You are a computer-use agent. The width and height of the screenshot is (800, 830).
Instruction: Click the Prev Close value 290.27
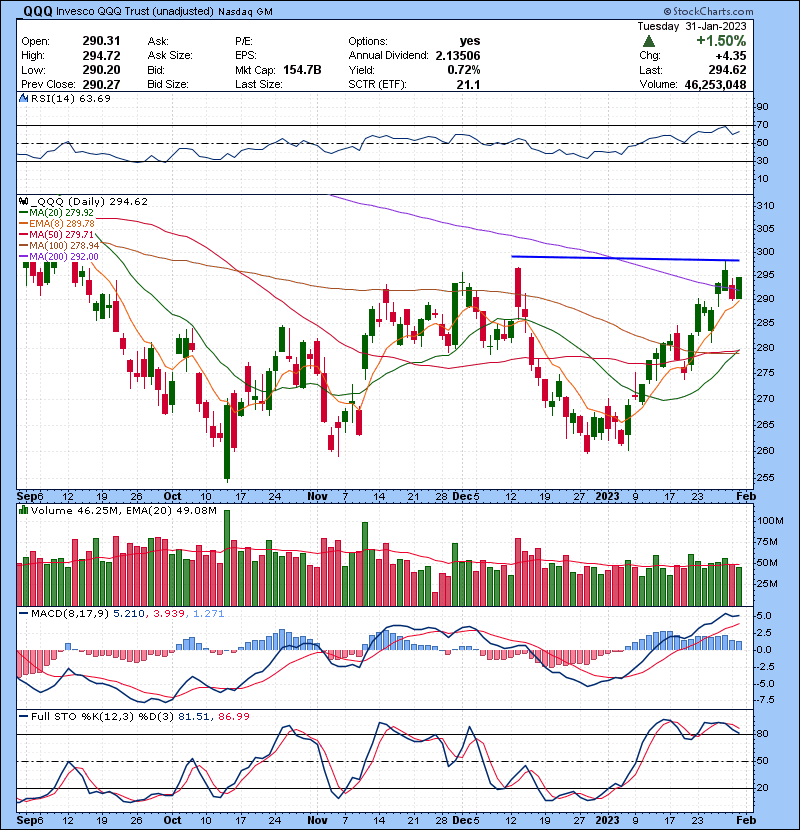pos(101,84)
